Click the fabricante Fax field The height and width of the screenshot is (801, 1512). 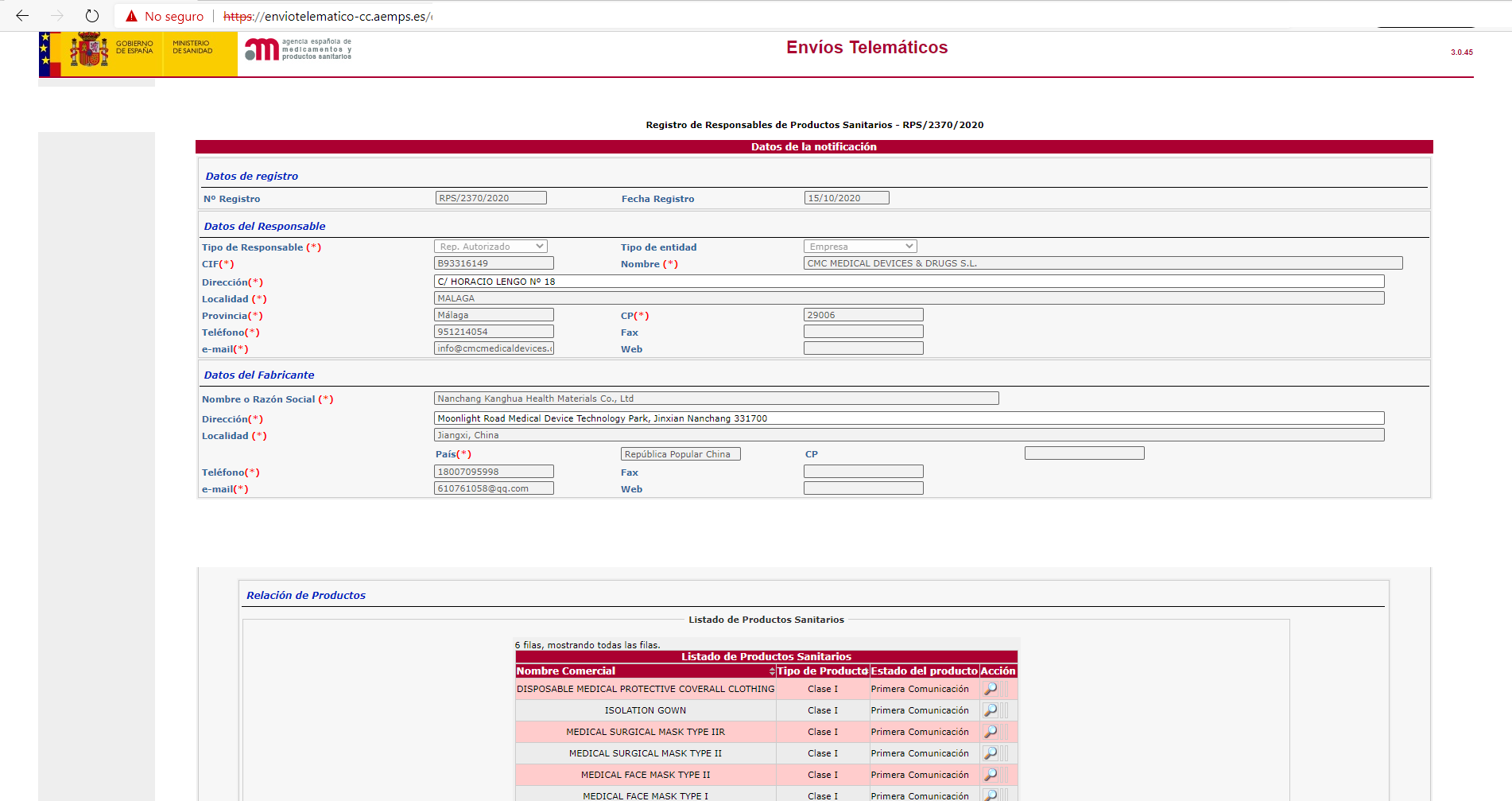(863, 472)
